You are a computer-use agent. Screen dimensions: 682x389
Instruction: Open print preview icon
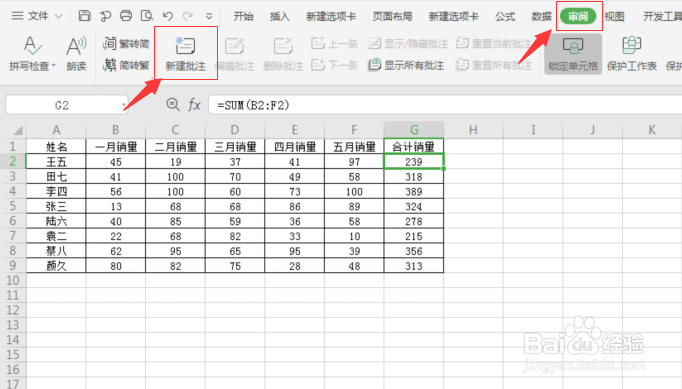coord(147,16)
